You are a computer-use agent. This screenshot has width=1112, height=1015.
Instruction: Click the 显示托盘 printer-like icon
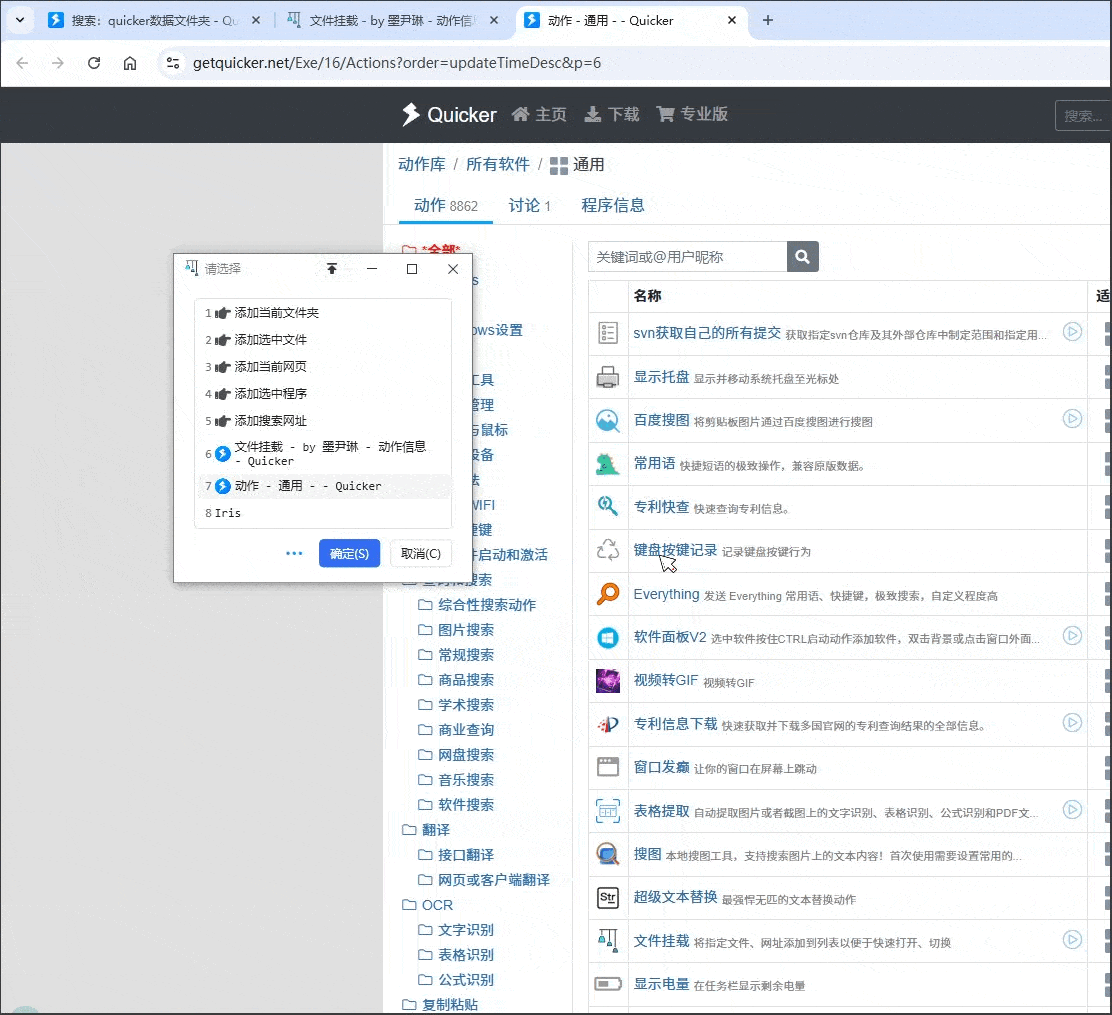[608, 377]
